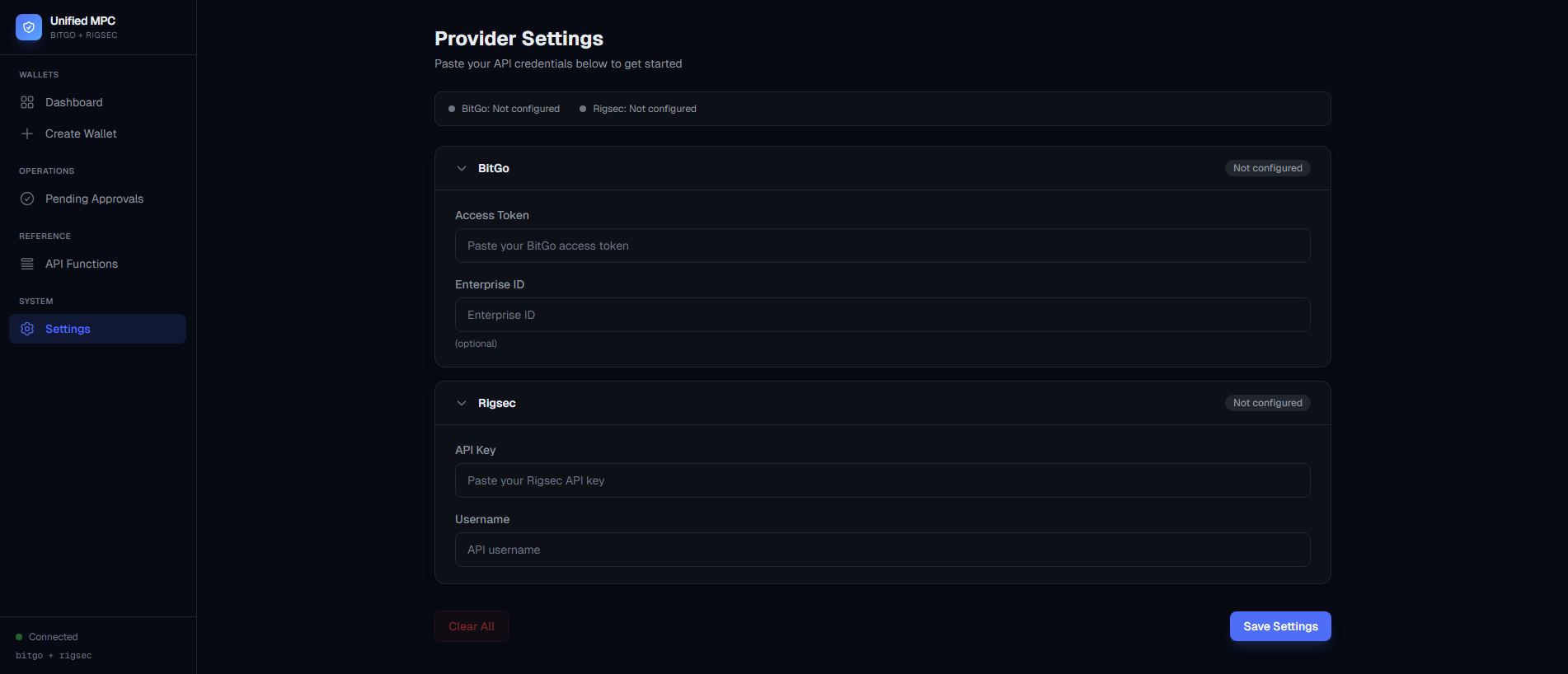Click the BitGo section title
The image size is (1568, 674).
[x=494, y=168]
